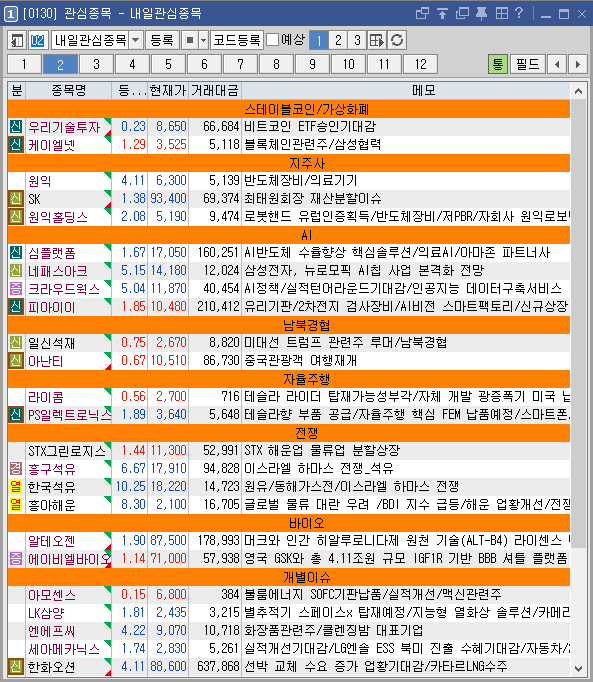Click the 열 badge next to 한국석유
593x682 pixels.
[16, 487]
